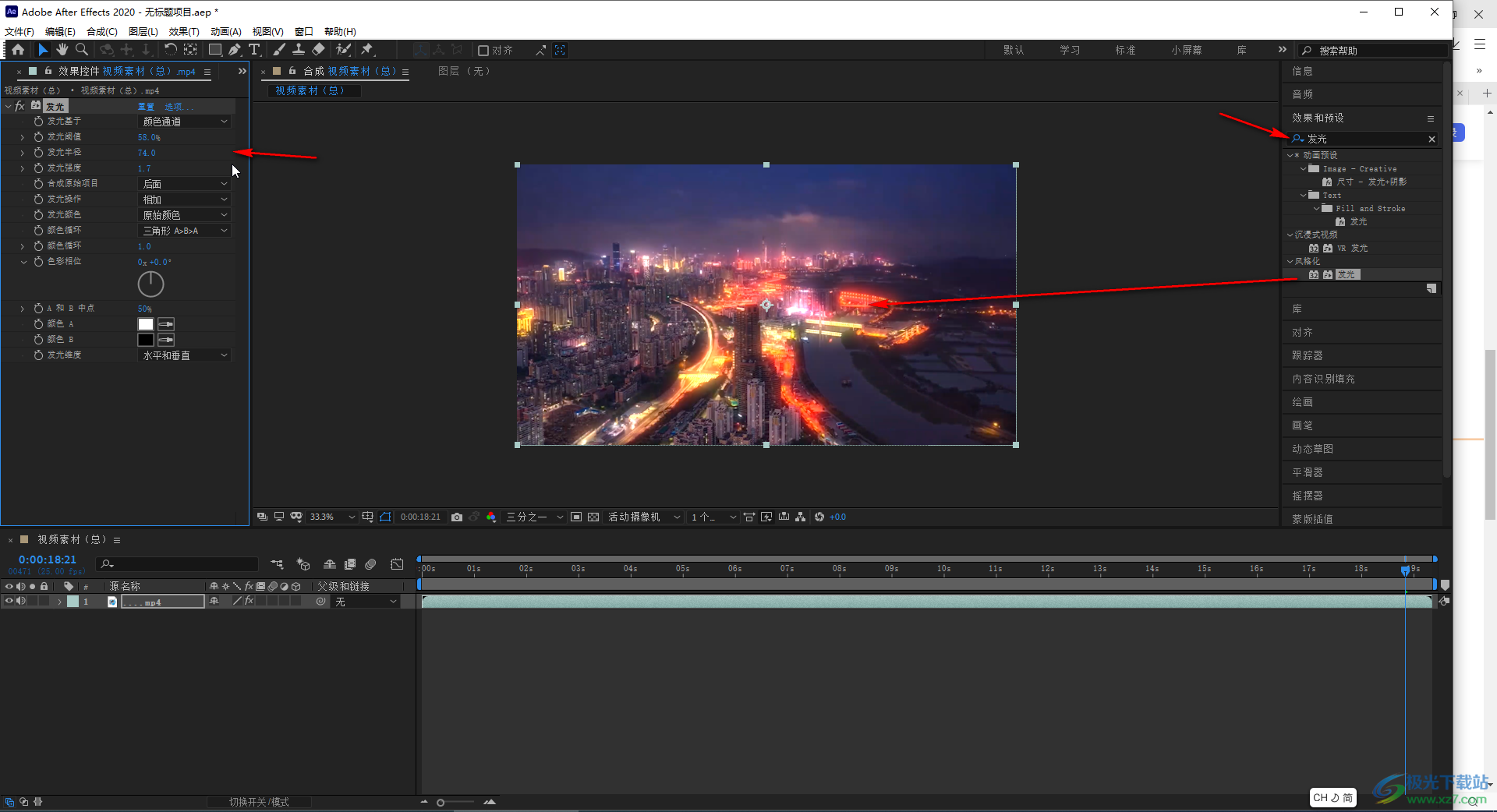Enable Motion Blur for timeline
The image size is (1497, 812).
tap(371, 564)
